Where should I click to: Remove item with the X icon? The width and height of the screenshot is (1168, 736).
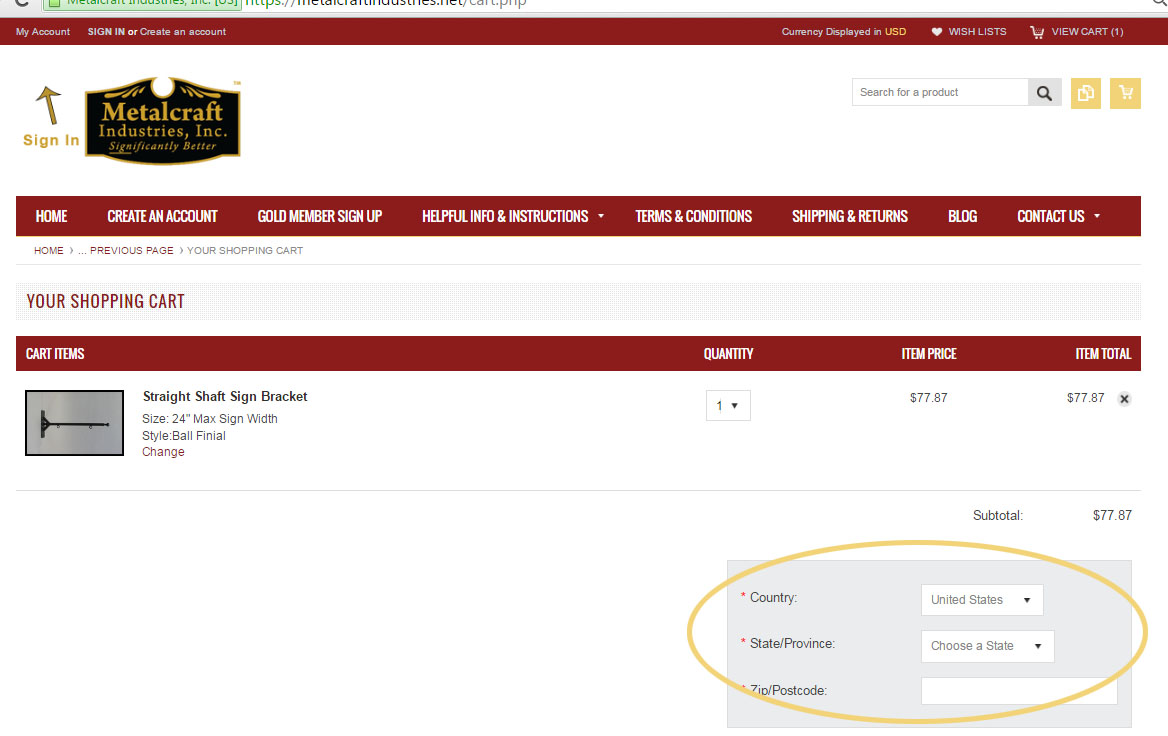(1124, 399)
